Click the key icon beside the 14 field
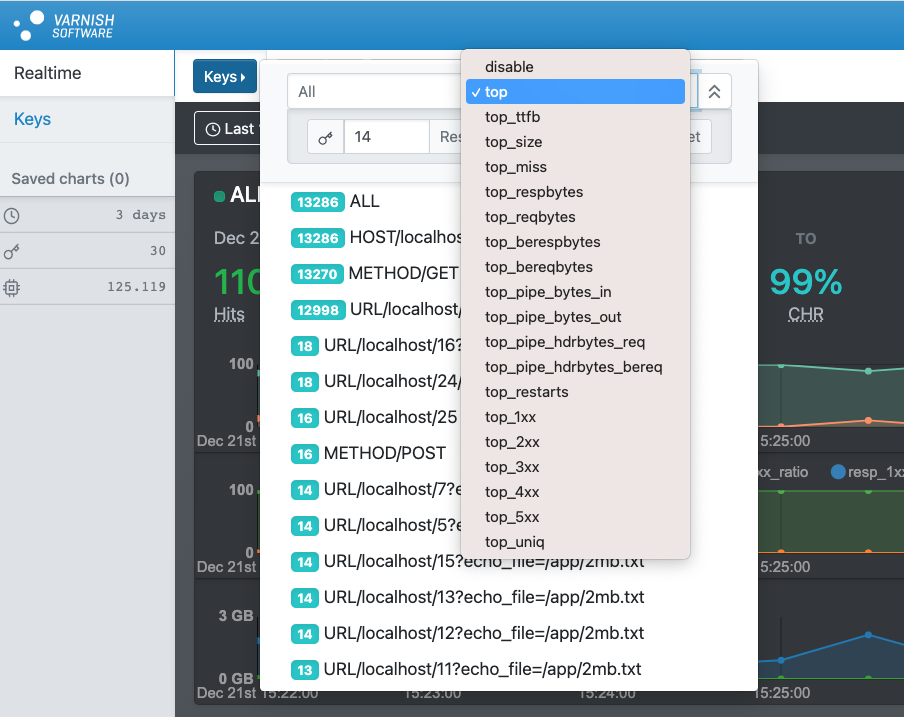The image size is (904, 717). click(325, 137)
